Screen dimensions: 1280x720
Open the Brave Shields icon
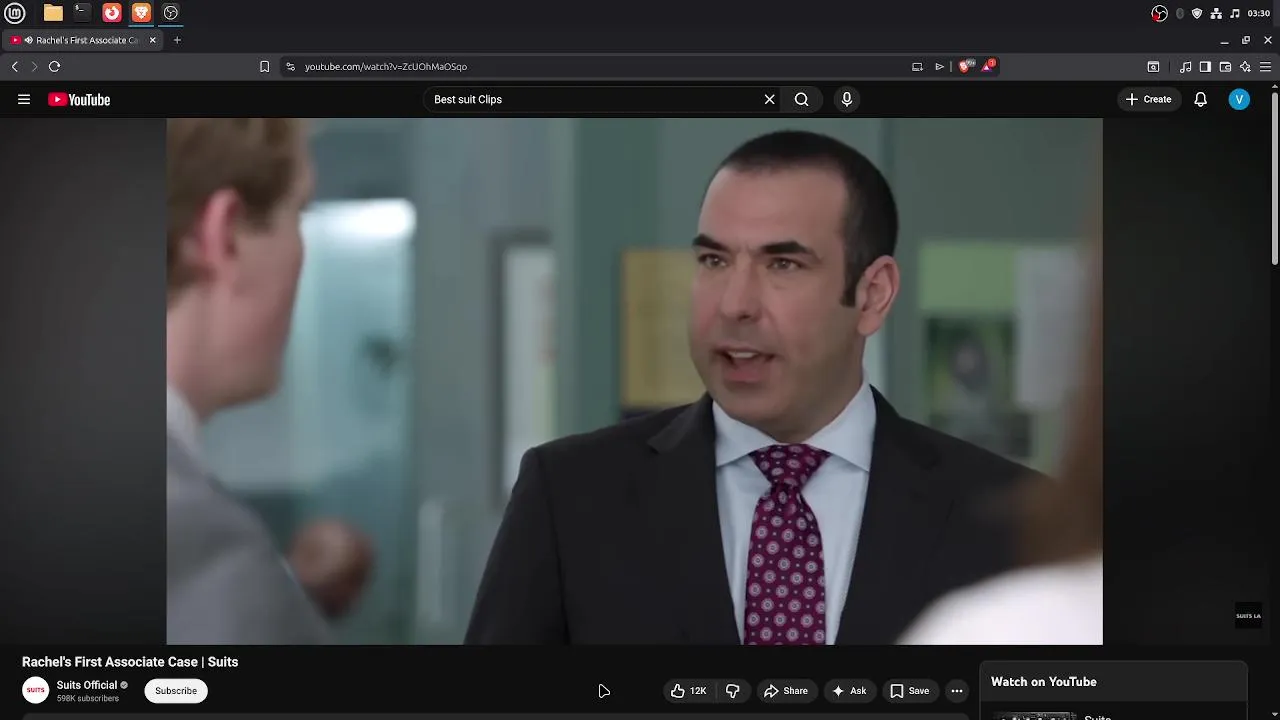pyautogui.click(x=965, y=66)
